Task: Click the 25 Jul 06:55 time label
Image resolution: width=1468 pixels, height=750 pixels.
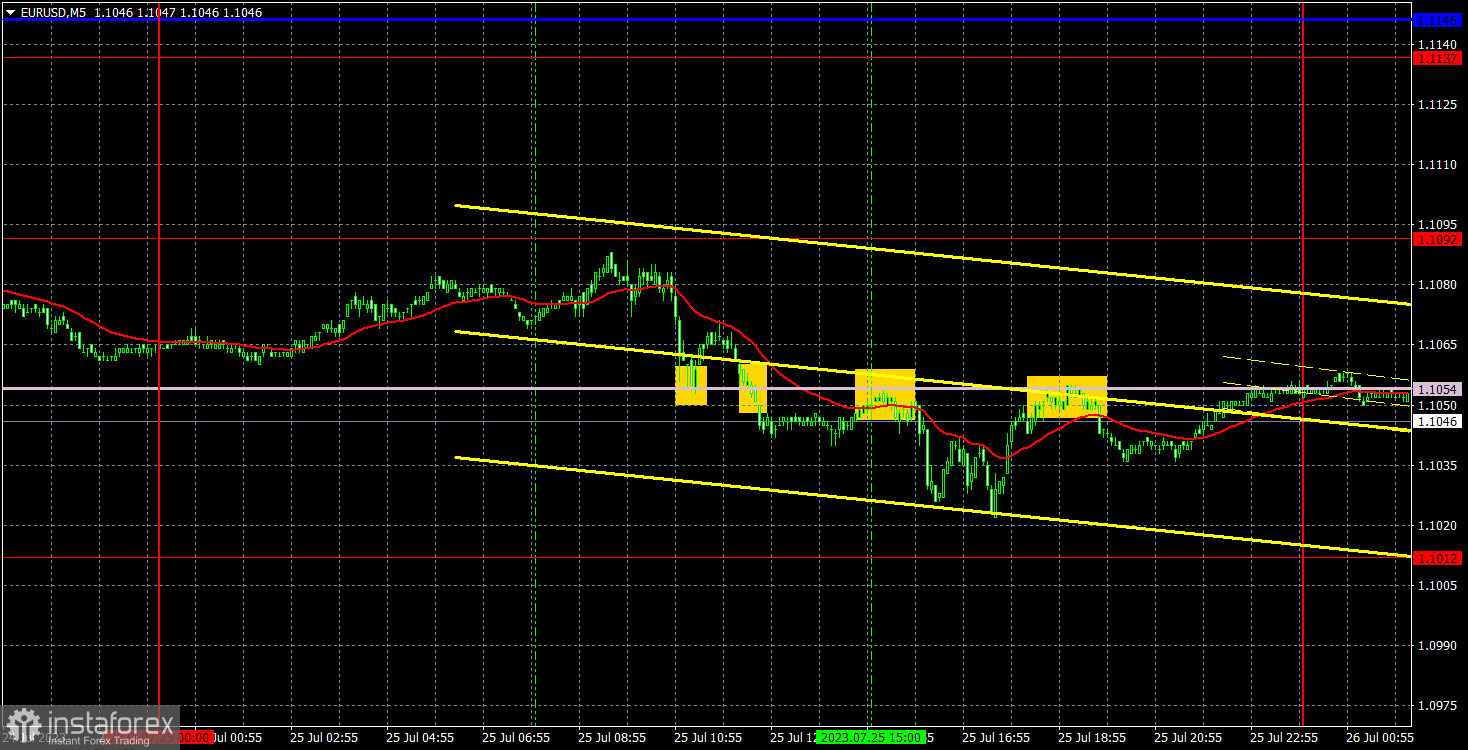Action: (x=516, y=738)
